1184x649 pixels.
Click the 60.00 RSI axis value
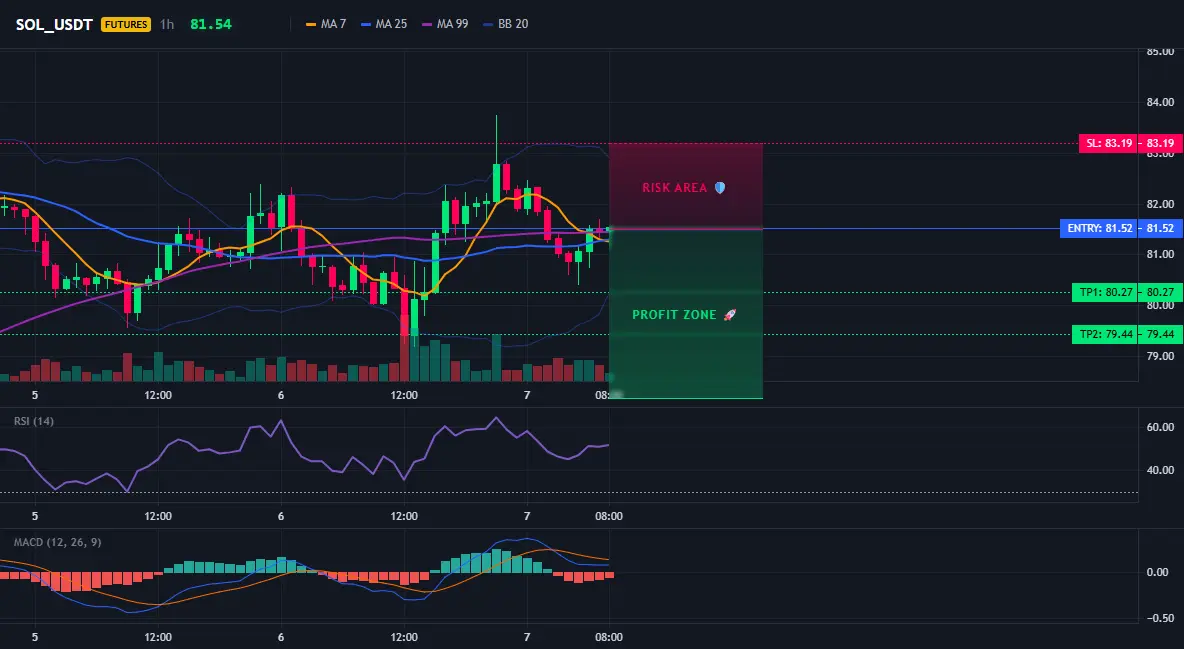(1161, 427)
